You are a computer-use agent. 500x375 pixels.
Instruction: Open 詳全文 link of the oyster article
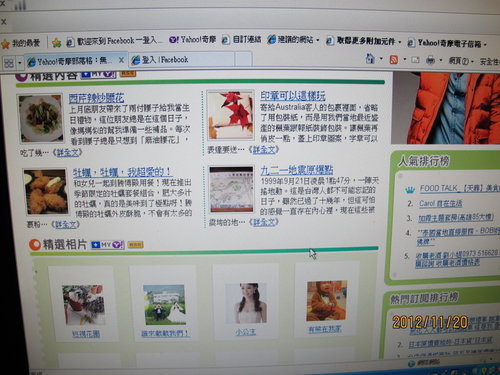click(66, 224)
